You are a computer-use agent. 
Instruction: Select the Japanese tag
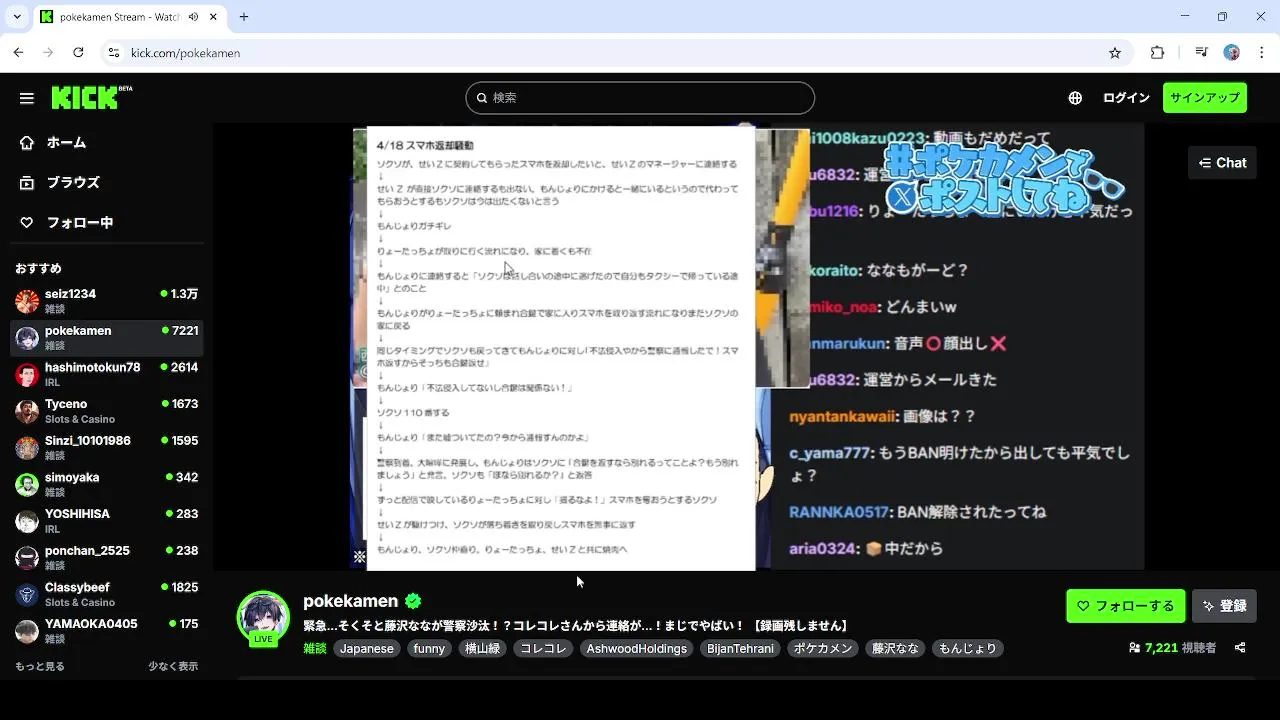coord(366,649)
